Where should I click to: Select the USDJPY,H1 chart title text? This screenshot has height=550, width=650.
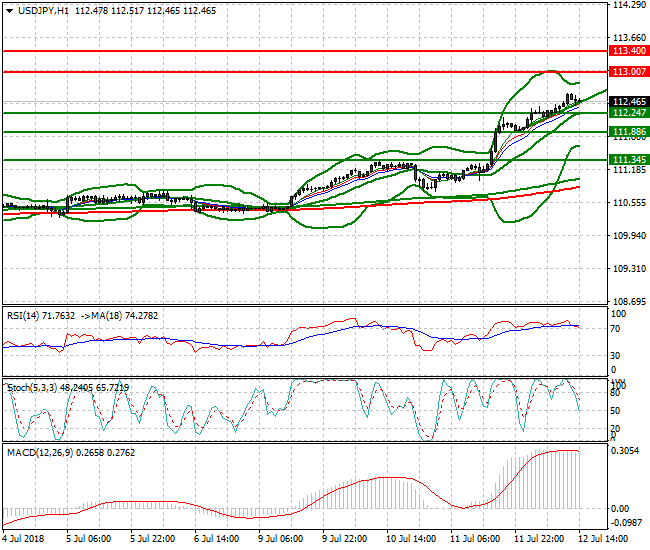[44, 11]
